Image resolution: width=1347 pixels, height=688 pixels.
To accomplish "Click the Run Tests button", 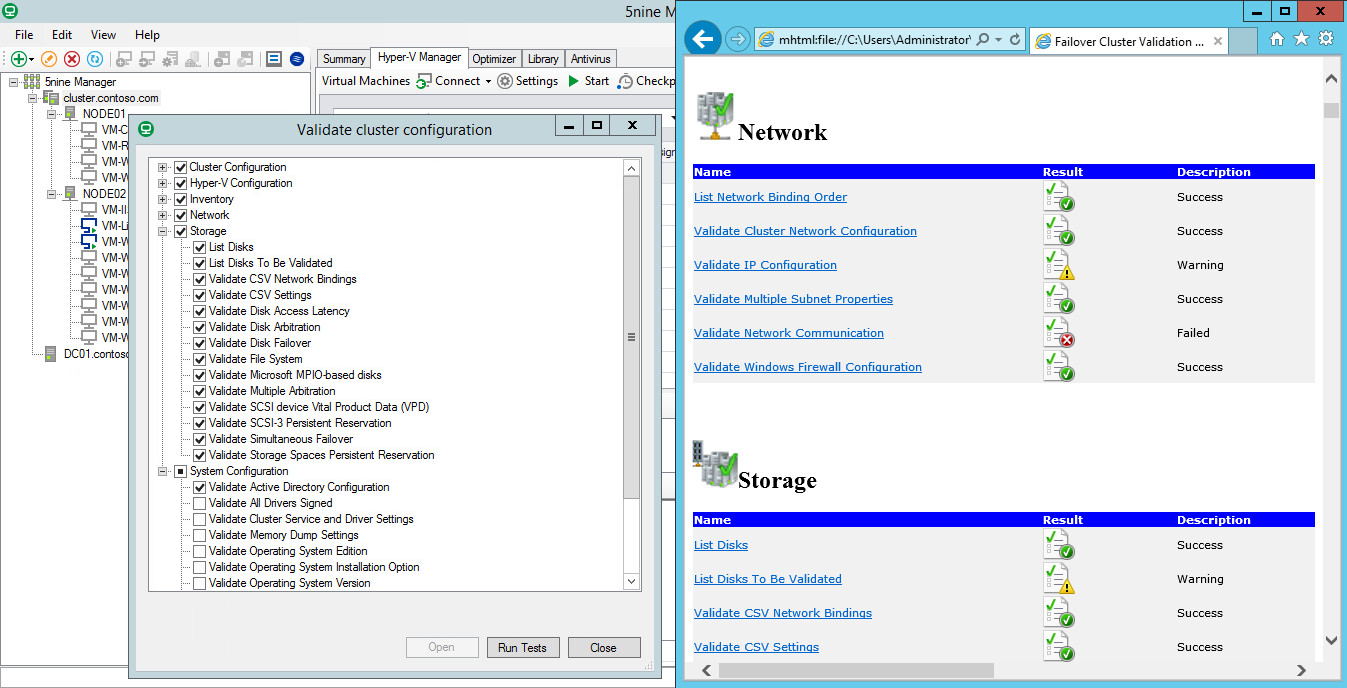I will (522, 647).
